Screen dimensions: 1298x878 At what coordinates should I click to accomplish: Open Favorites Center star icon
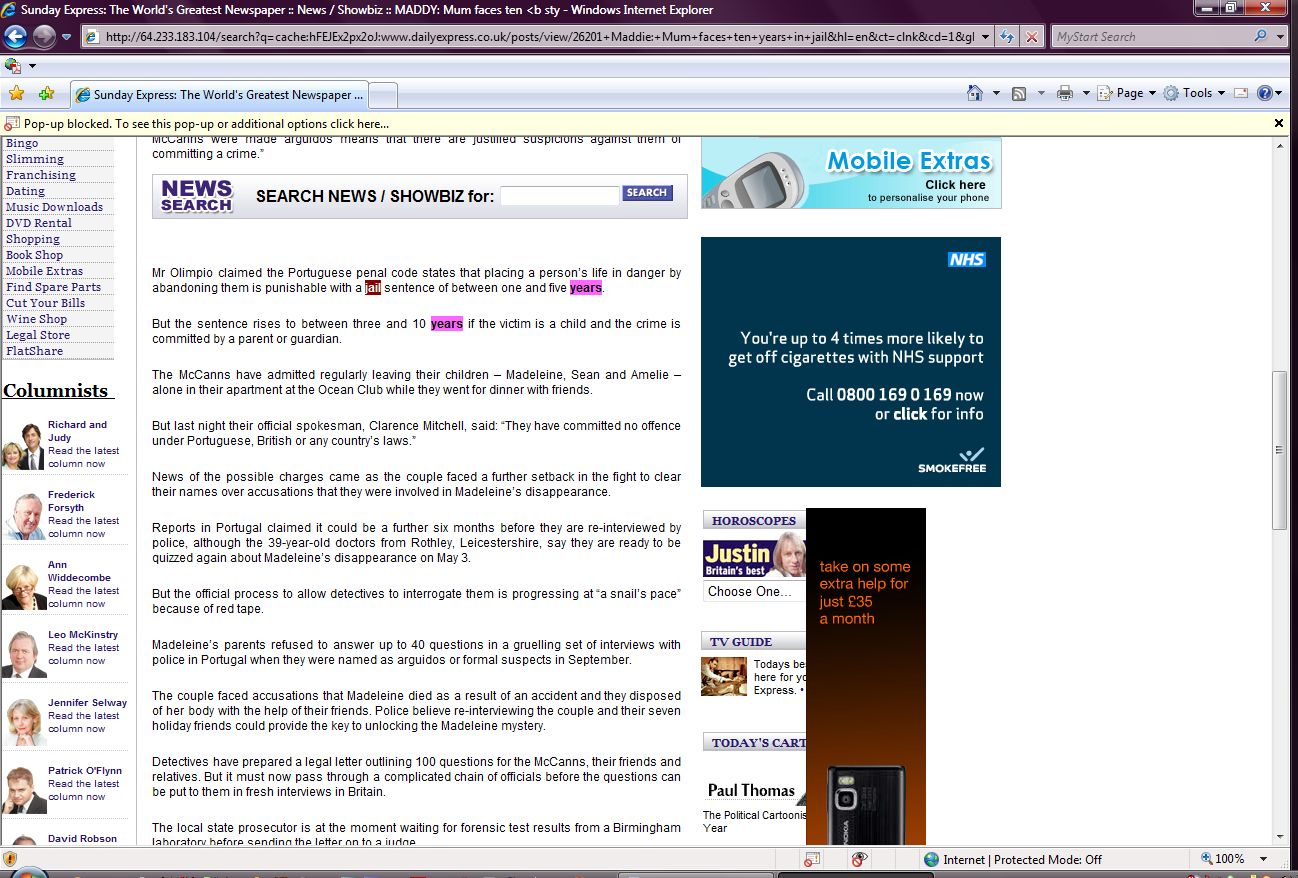click(x=16, y=94)
